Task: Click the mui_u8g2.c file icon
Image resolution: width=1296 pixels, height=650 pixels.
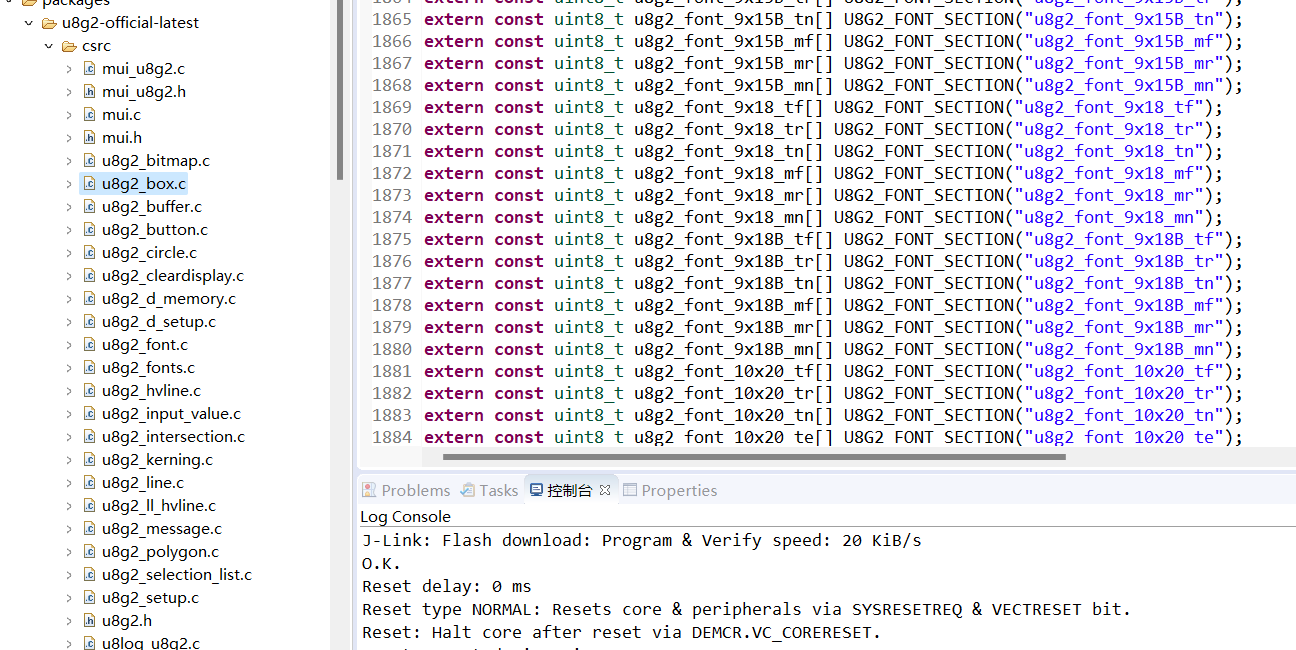Action: point(89,69)
